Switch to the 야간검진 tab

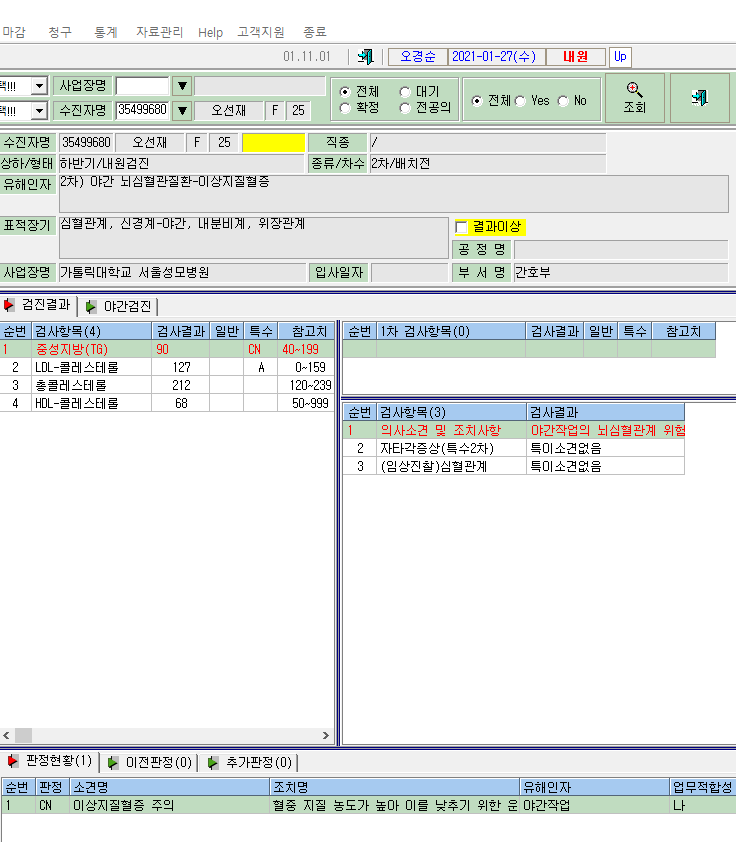tap(119, 306)
